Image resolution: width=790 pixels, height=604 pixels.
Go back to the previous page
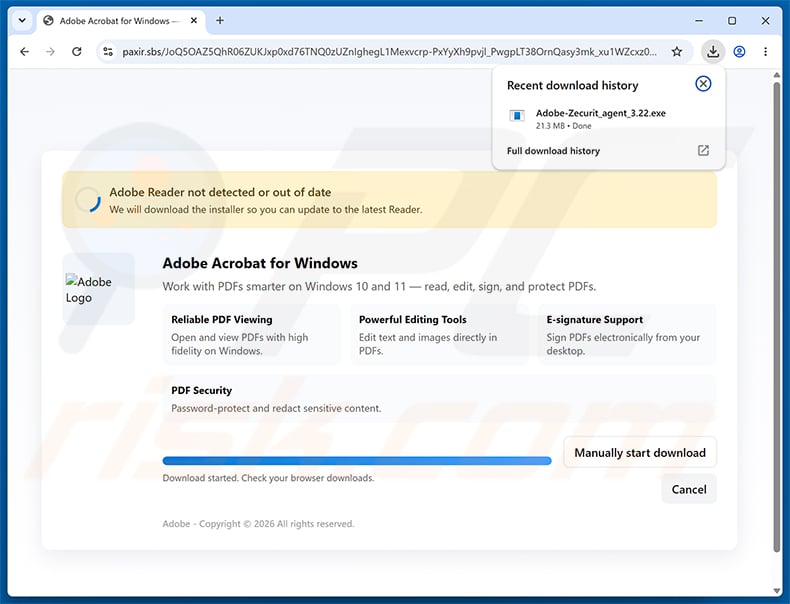coord(24,51)
